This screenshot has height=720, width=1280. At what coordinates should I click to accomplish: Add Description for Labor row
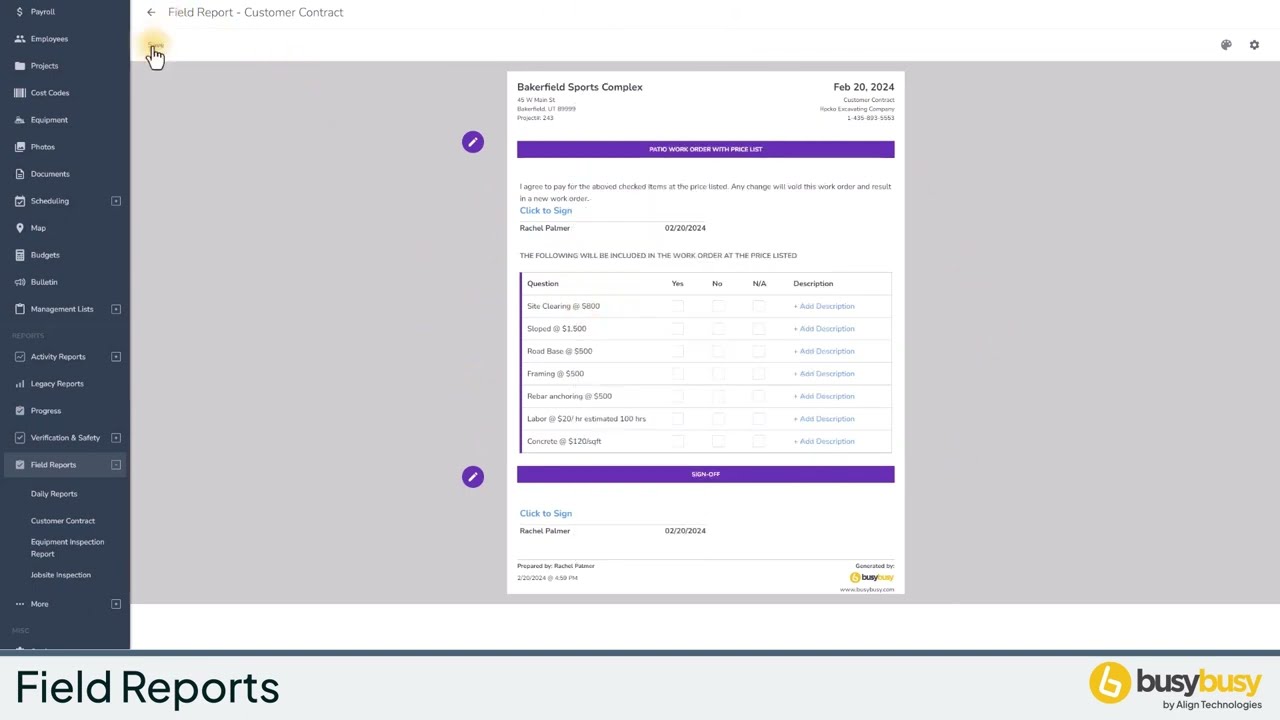click(x=824, y=419)
